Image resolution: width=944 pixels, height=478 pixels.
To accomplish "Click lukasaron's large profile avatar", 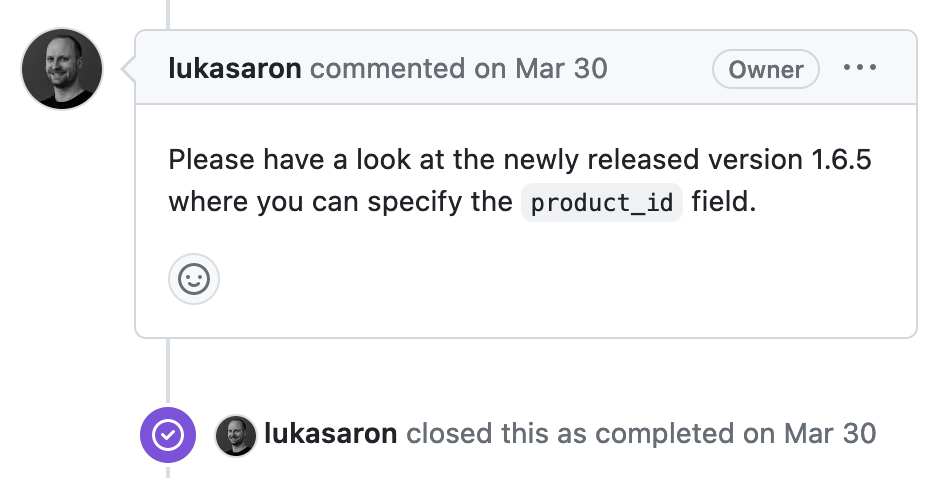I will coord(62,68).
